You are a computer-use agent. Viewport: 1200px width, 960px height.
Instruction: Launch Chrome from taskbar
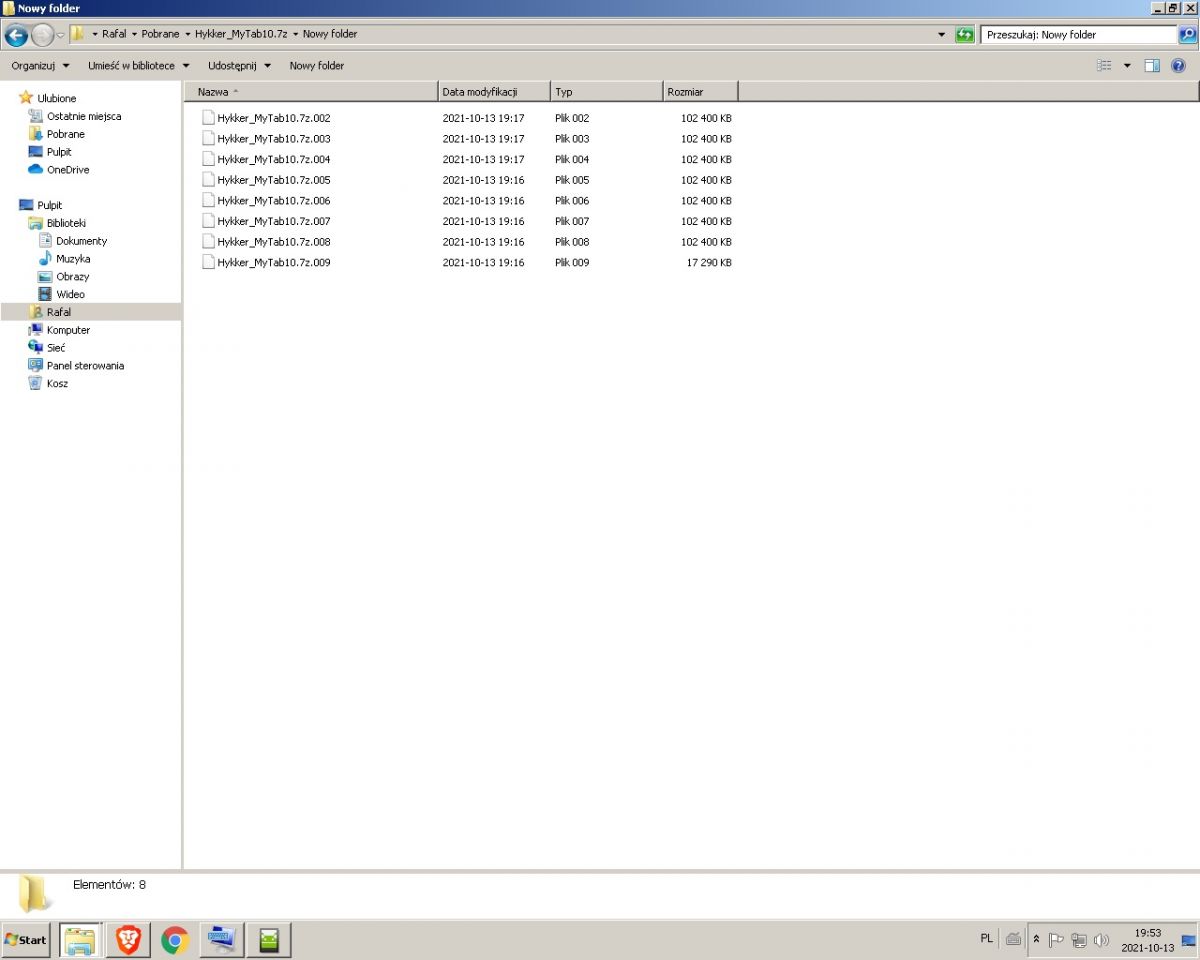pos(175,940)
